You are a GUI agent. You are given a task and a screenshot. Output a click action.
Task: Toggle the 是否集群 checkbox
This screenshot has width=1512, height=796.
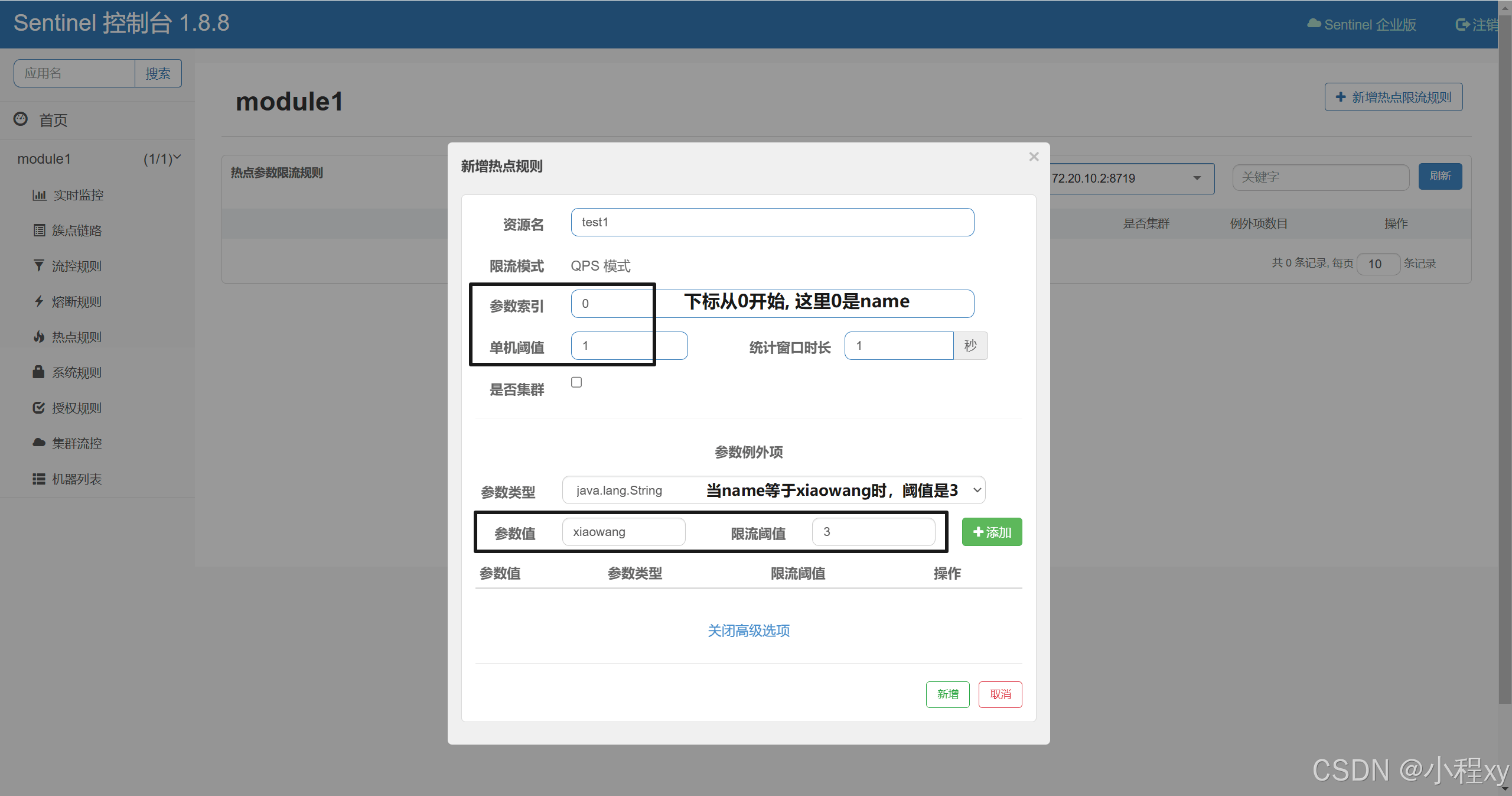coord(576,382)
